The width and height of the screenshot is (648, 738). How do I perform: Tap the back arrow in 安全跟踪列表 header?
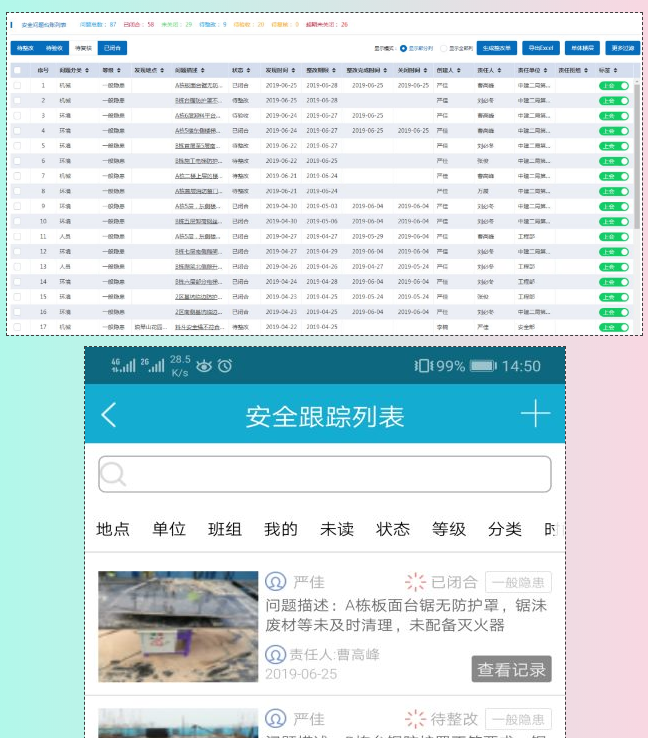click(x=109, y=415)
